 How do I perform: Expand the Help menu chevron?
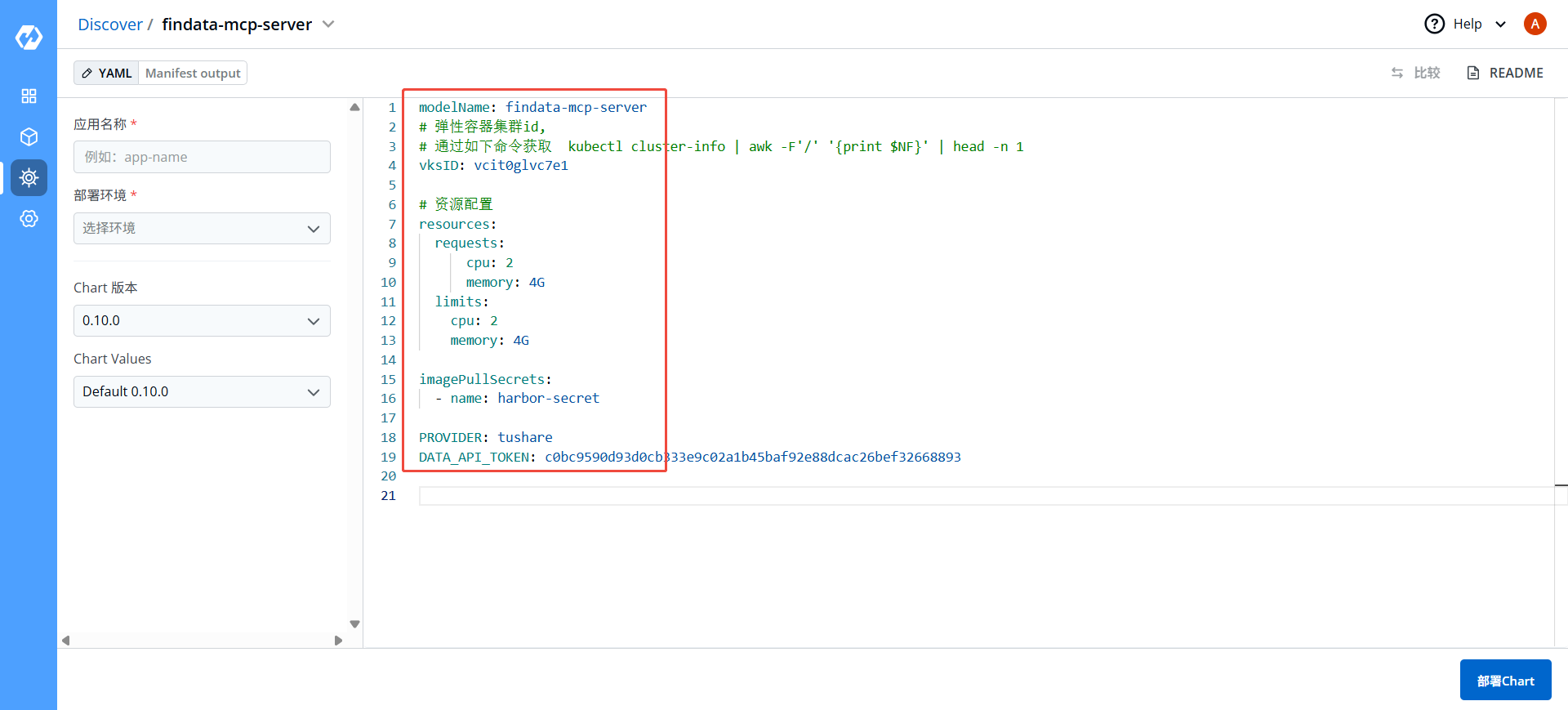click(1500, 25)
